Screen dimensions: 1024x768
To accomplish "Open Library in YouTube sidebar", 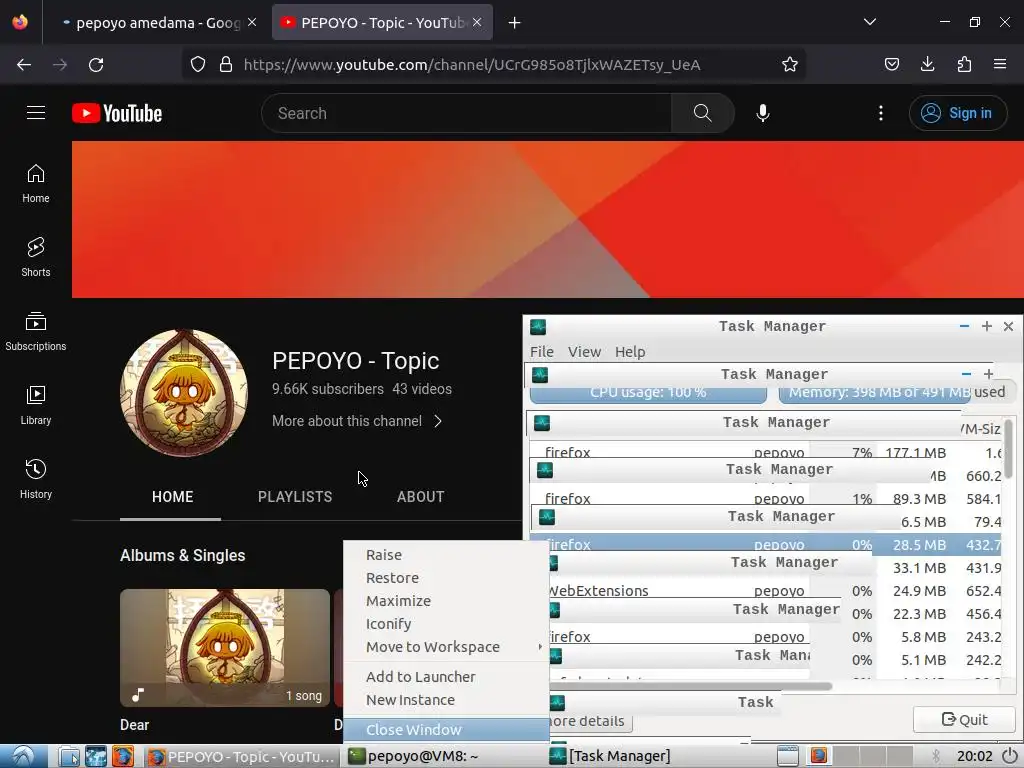I will coord(36,405).
